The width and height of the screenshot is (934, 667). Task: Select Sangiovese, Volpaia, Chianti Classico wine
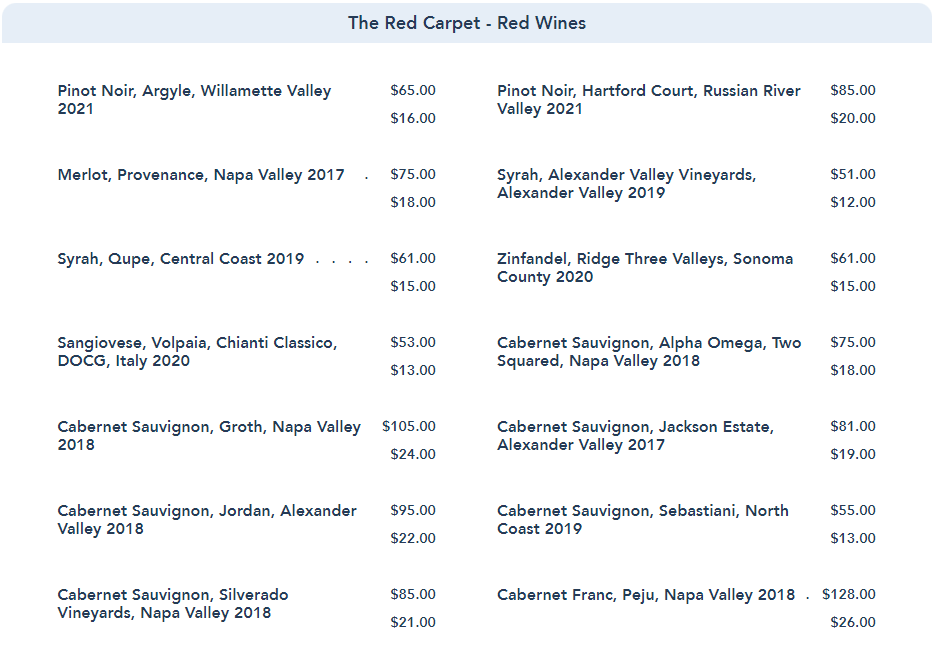click(x=197, y=351)
